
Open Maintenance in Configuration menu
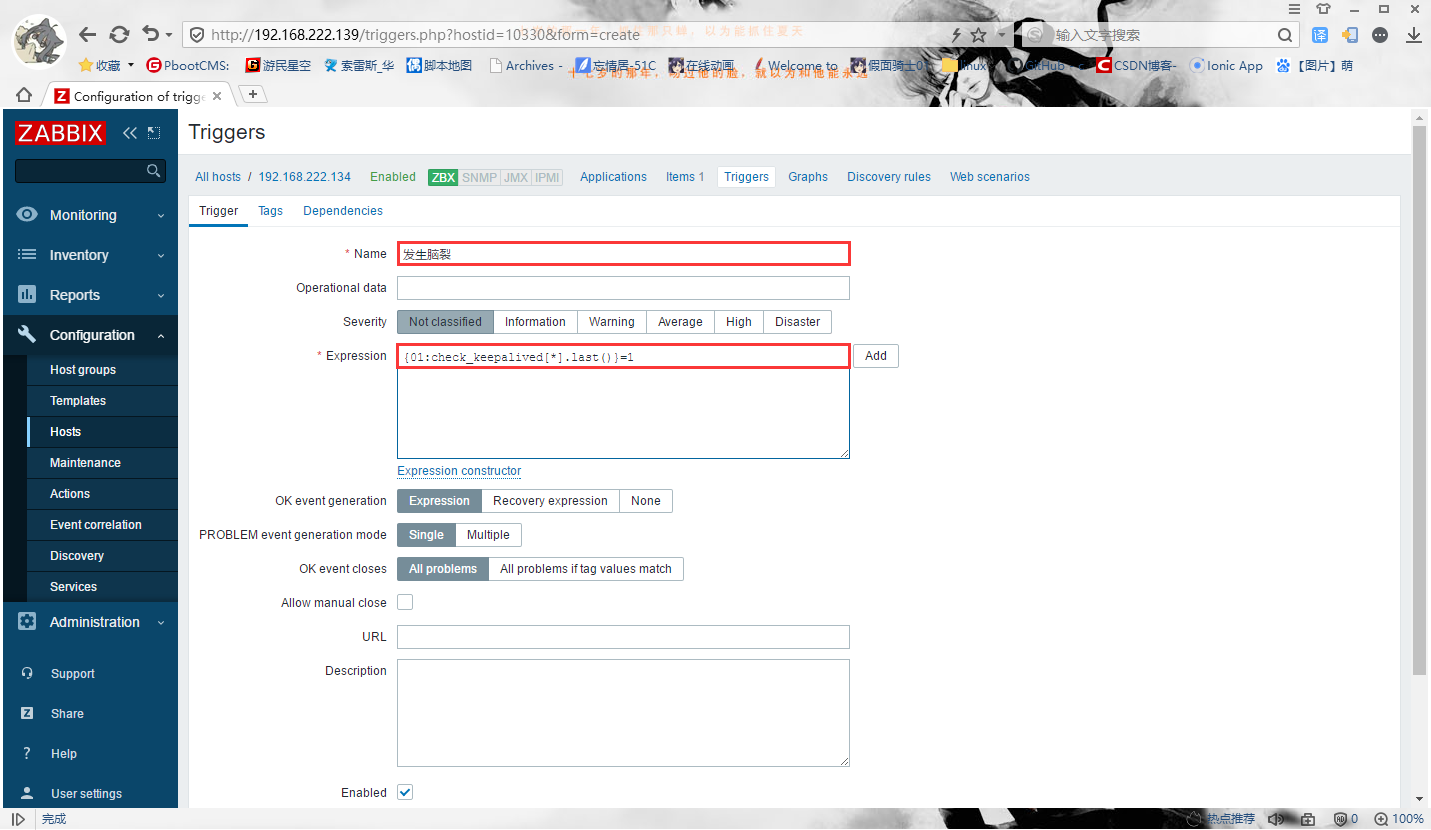[x=85, y=463]
